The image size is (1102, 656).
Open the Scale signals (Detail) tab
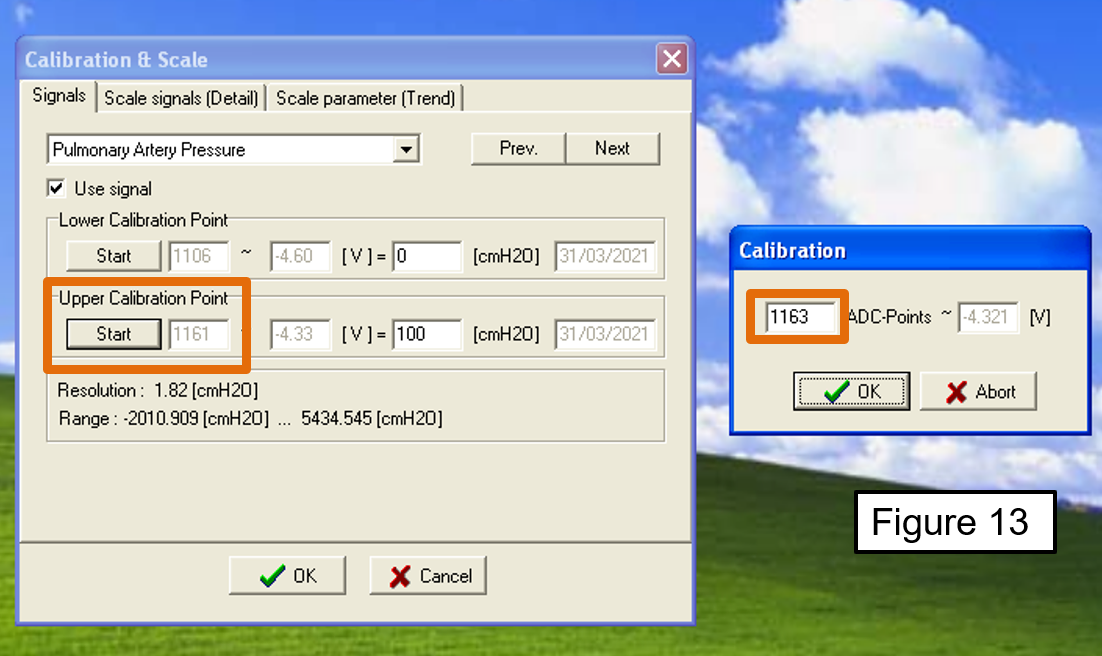181,98
